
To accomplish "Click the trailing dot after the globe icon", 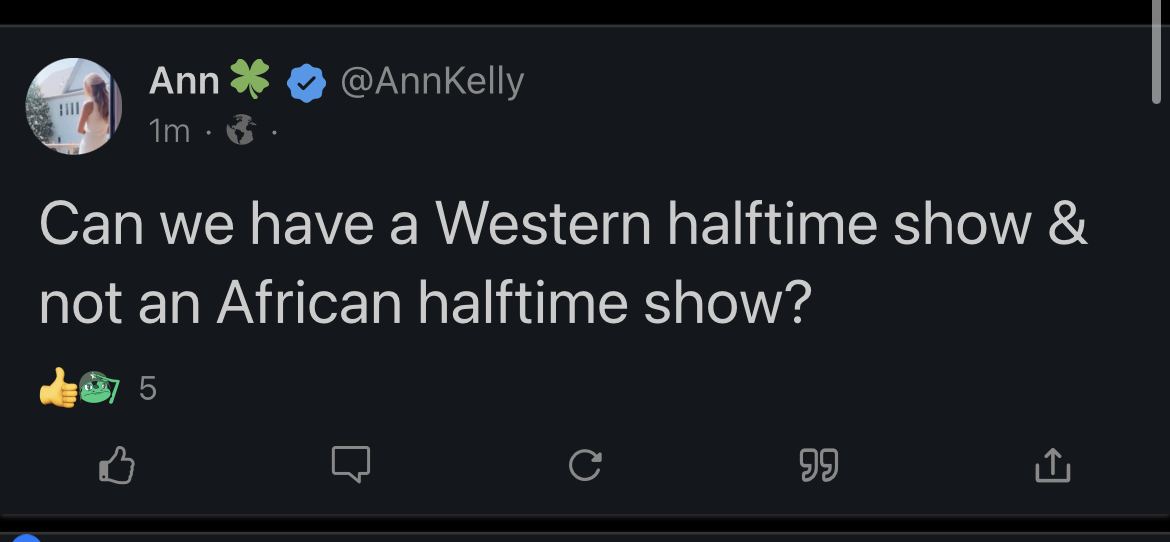I will [x=273, y=131].
